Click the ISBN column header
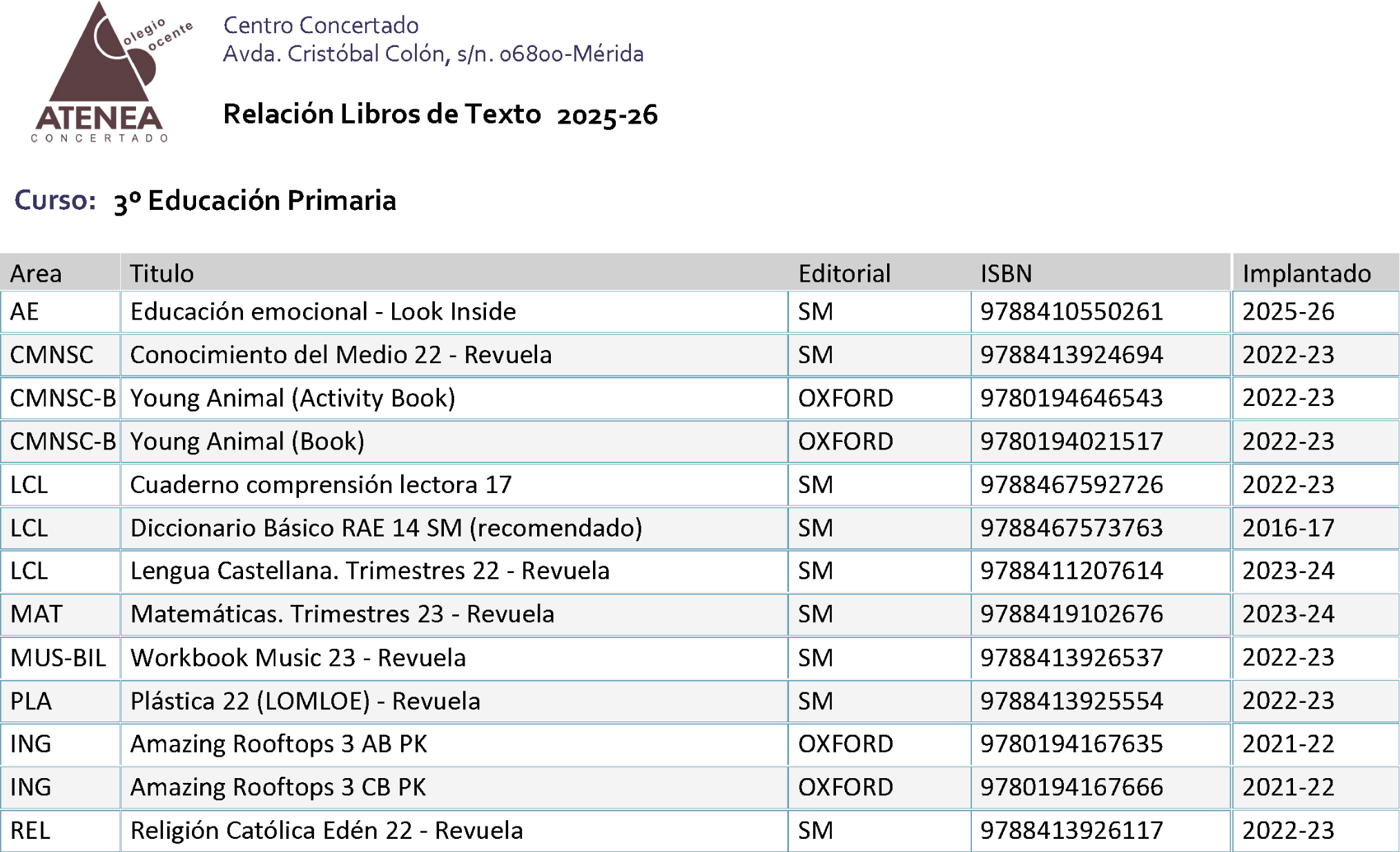This screenshot has height=852, width=1400. click(1006, 273)
